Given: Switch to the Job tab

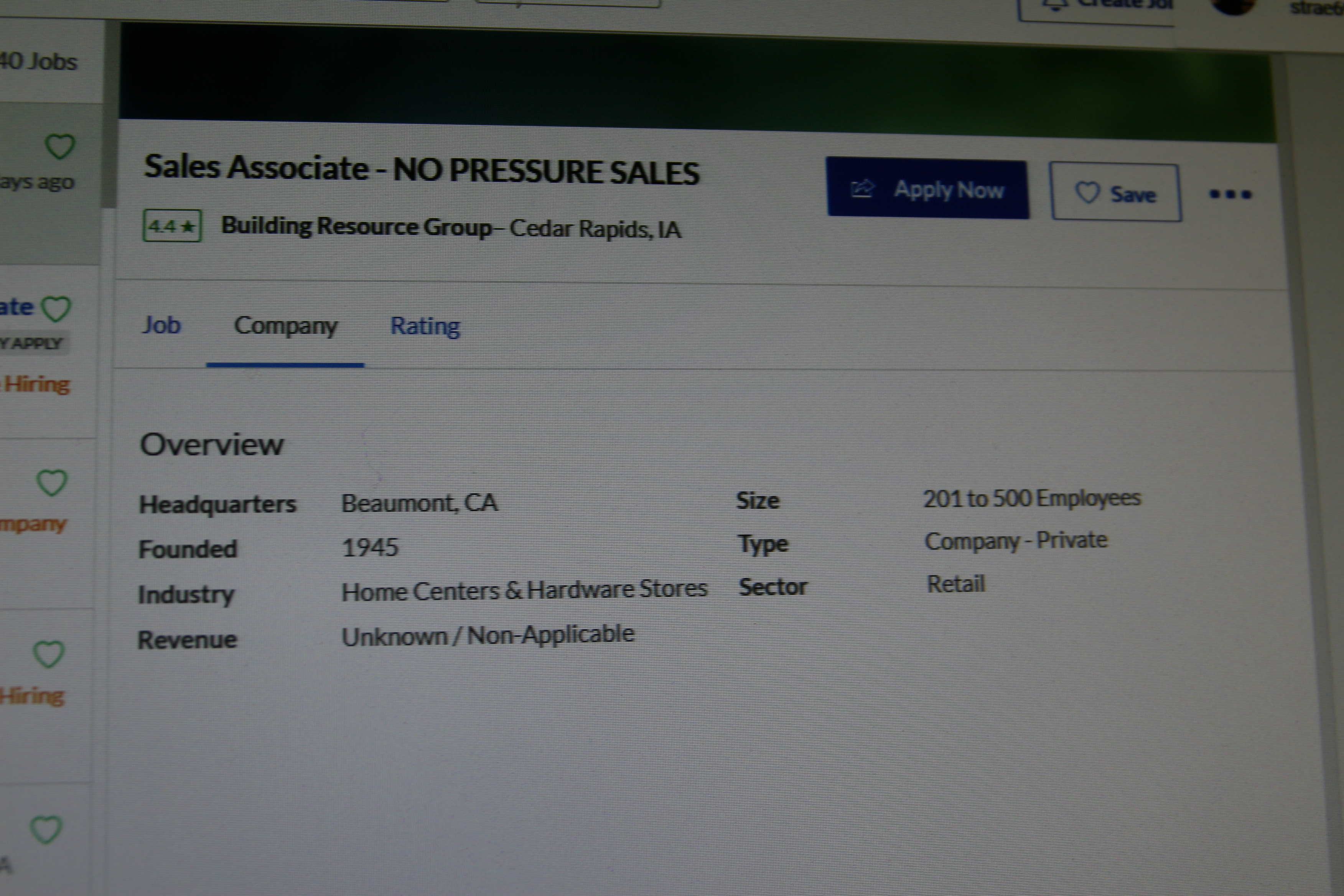Looking at the screenshot, I should (162, 325).
